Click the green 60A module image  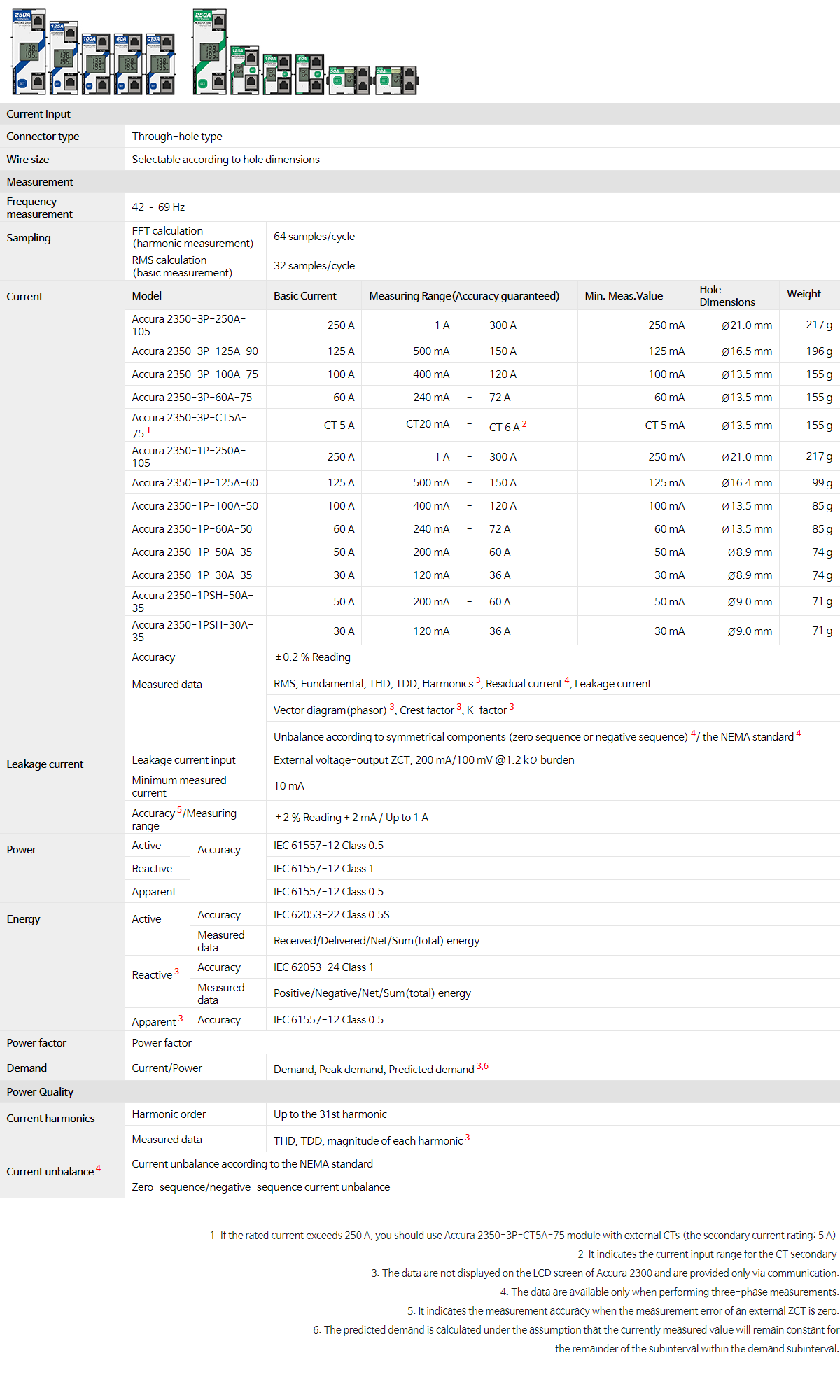click(x=309, y=74)
